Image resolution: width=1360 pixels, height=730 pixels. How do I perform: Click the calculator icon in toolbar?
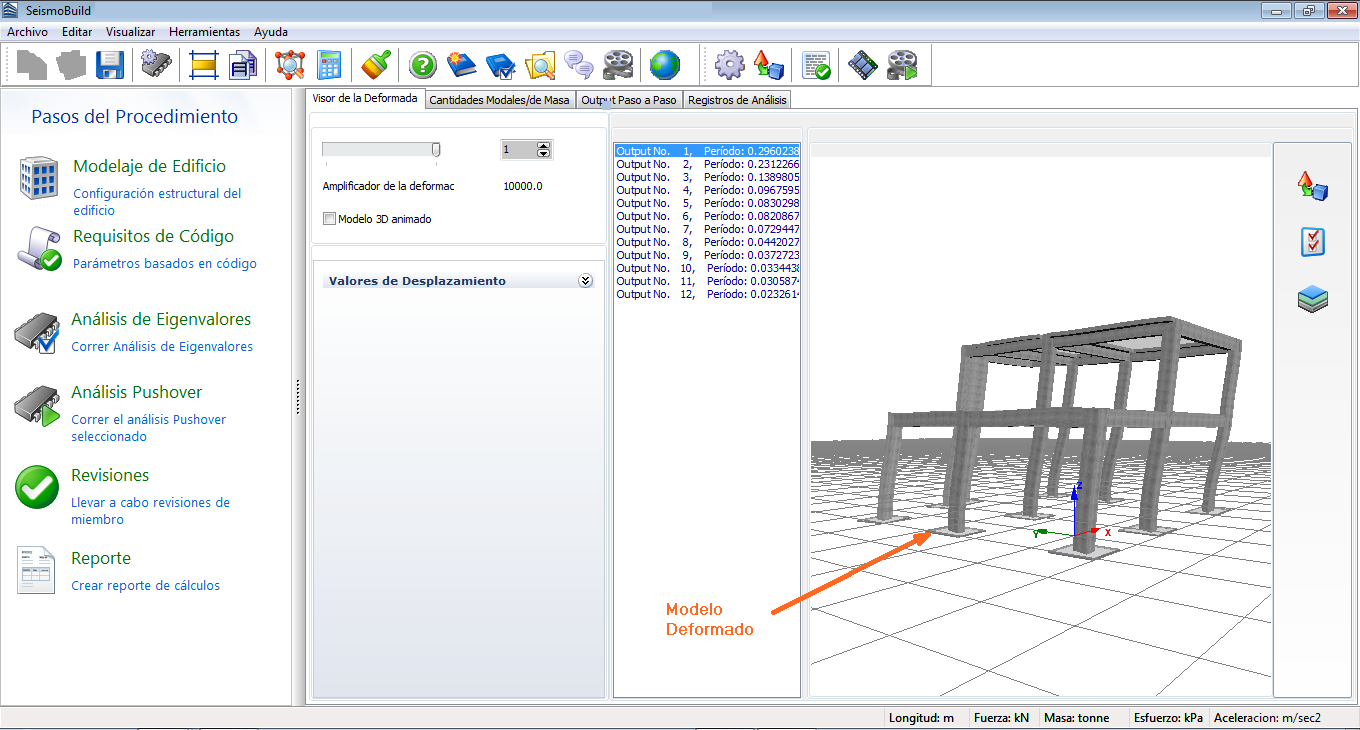pos(329,66)
